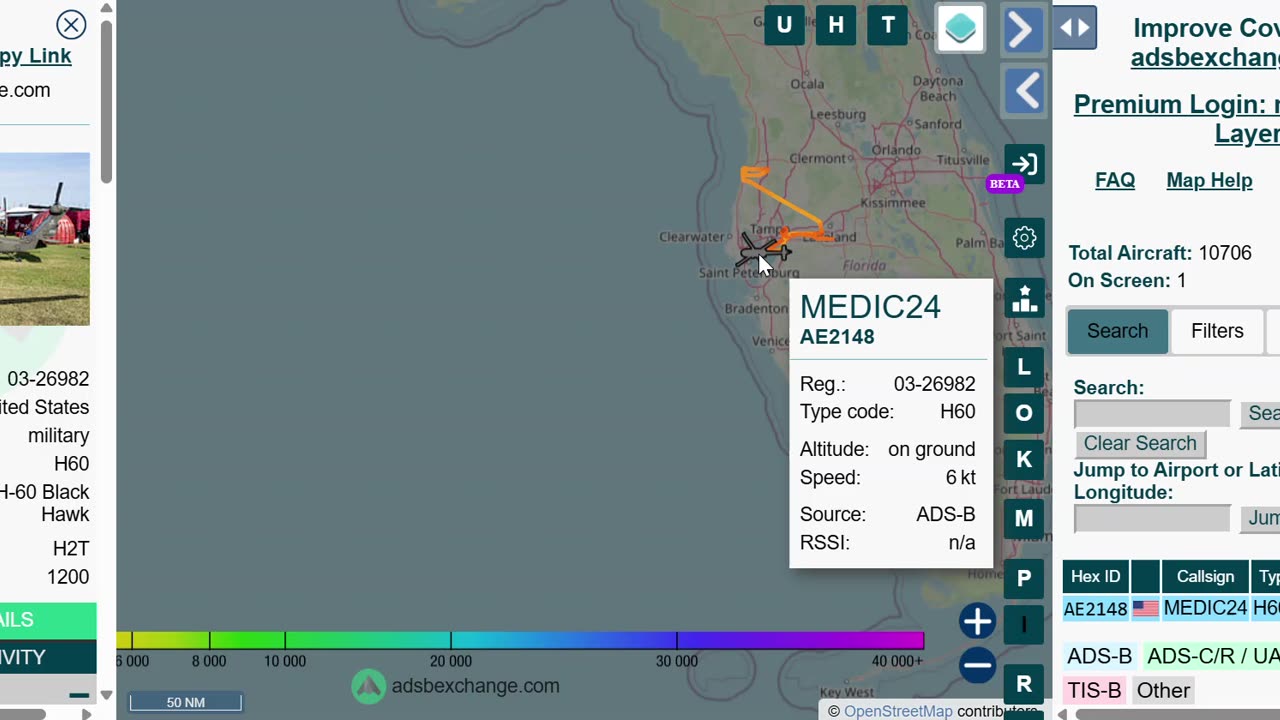Click the OpenStreetMap attribution link
1280x720 pixels.
point(898,711)
